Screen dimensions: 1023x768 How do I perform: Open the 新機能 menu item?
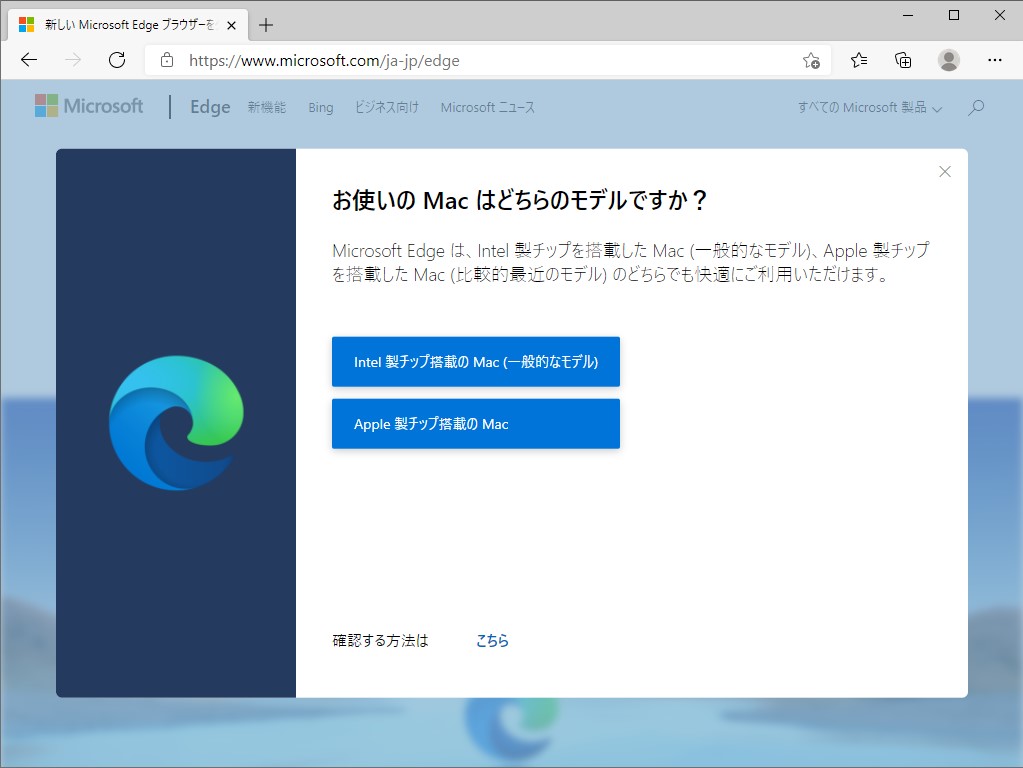point(265,107)
